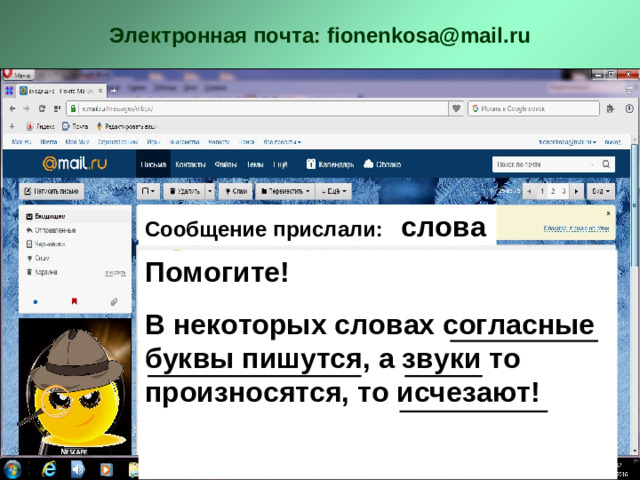640x480 pixels.
Task: Expand the All projects dropdown
Action: 282,142
